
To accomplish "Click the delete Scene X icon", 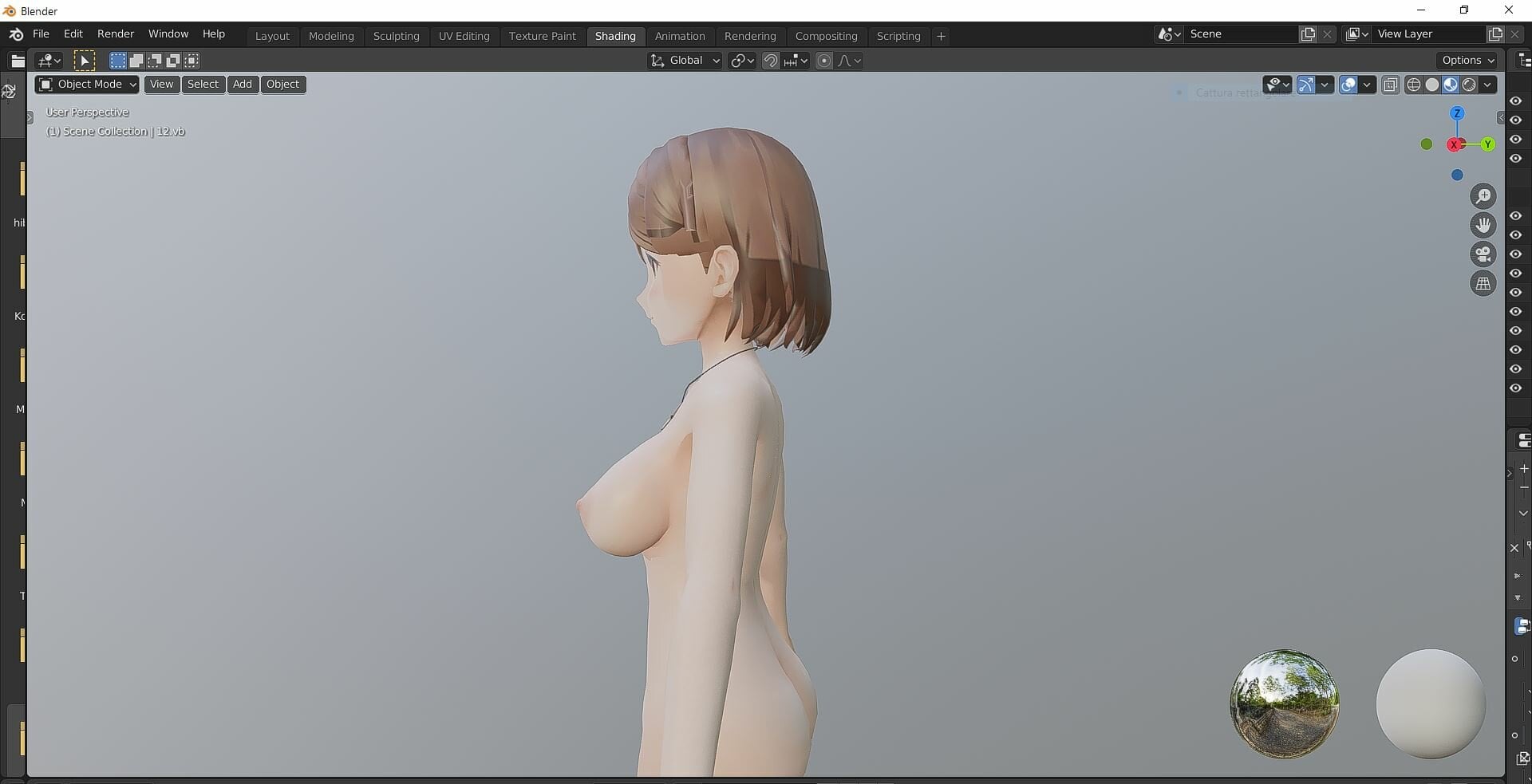I will 1327,34.
